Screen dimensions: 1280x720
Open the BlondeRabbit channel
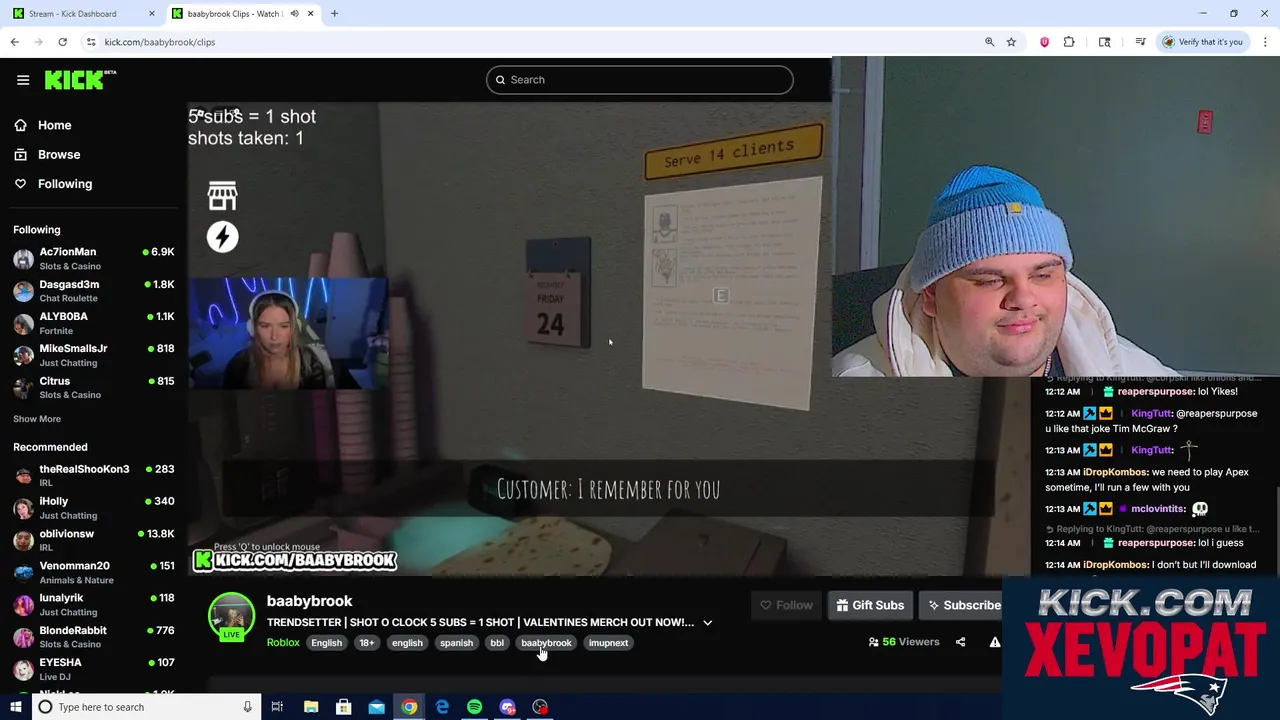pyautogui.click(x=94, y=637)
